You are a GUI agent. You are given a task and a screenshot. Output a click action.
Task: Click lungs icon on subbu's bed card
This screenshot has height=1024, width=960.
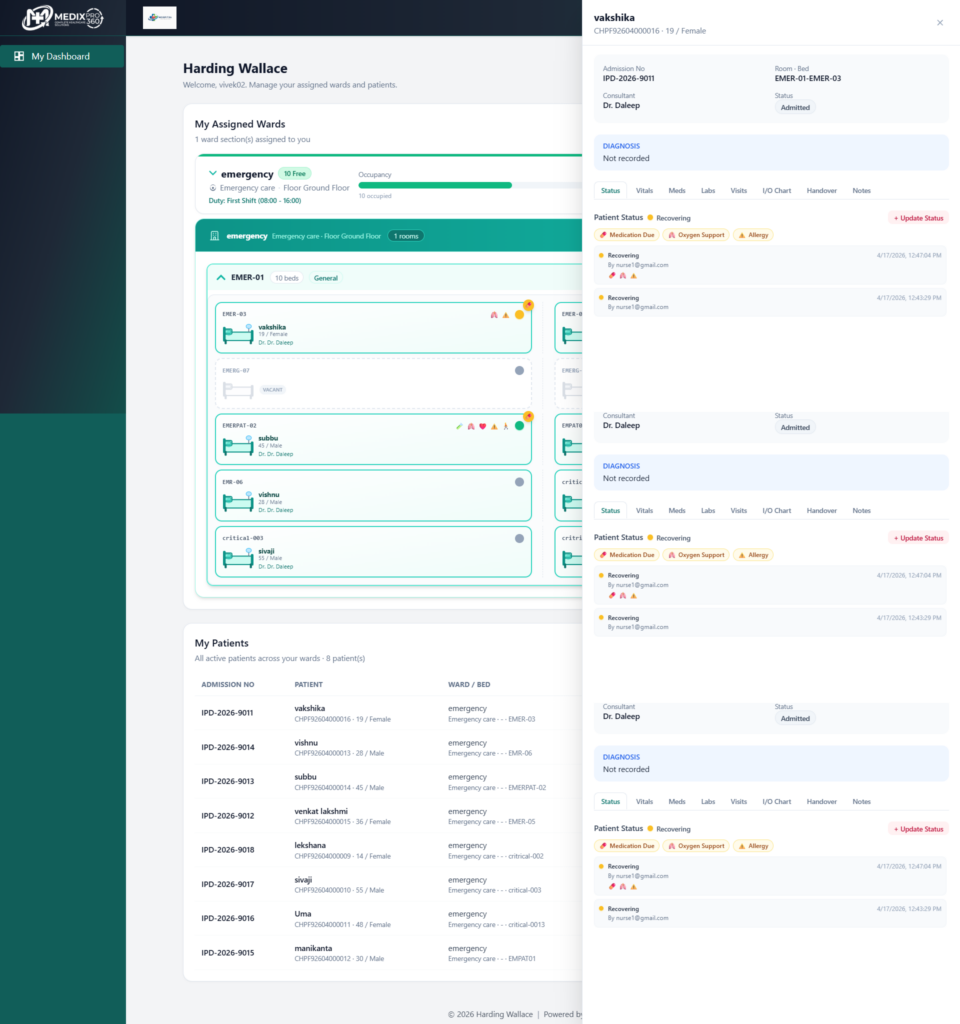point(471,426)
